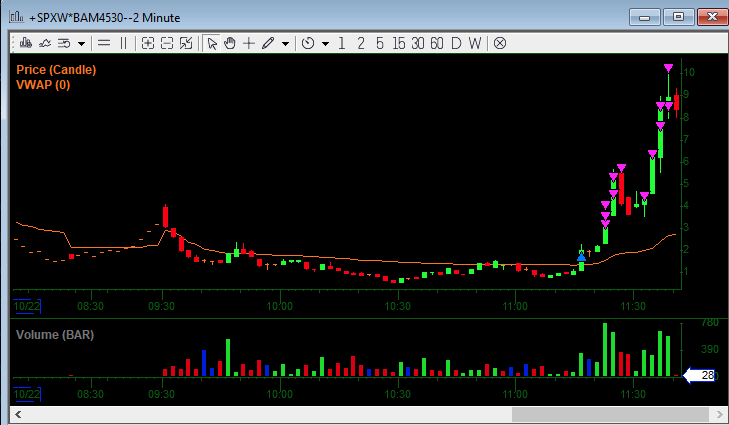729x425 pixels.
Task: Click the topmost magenta triangle marker
Action: 668,68
